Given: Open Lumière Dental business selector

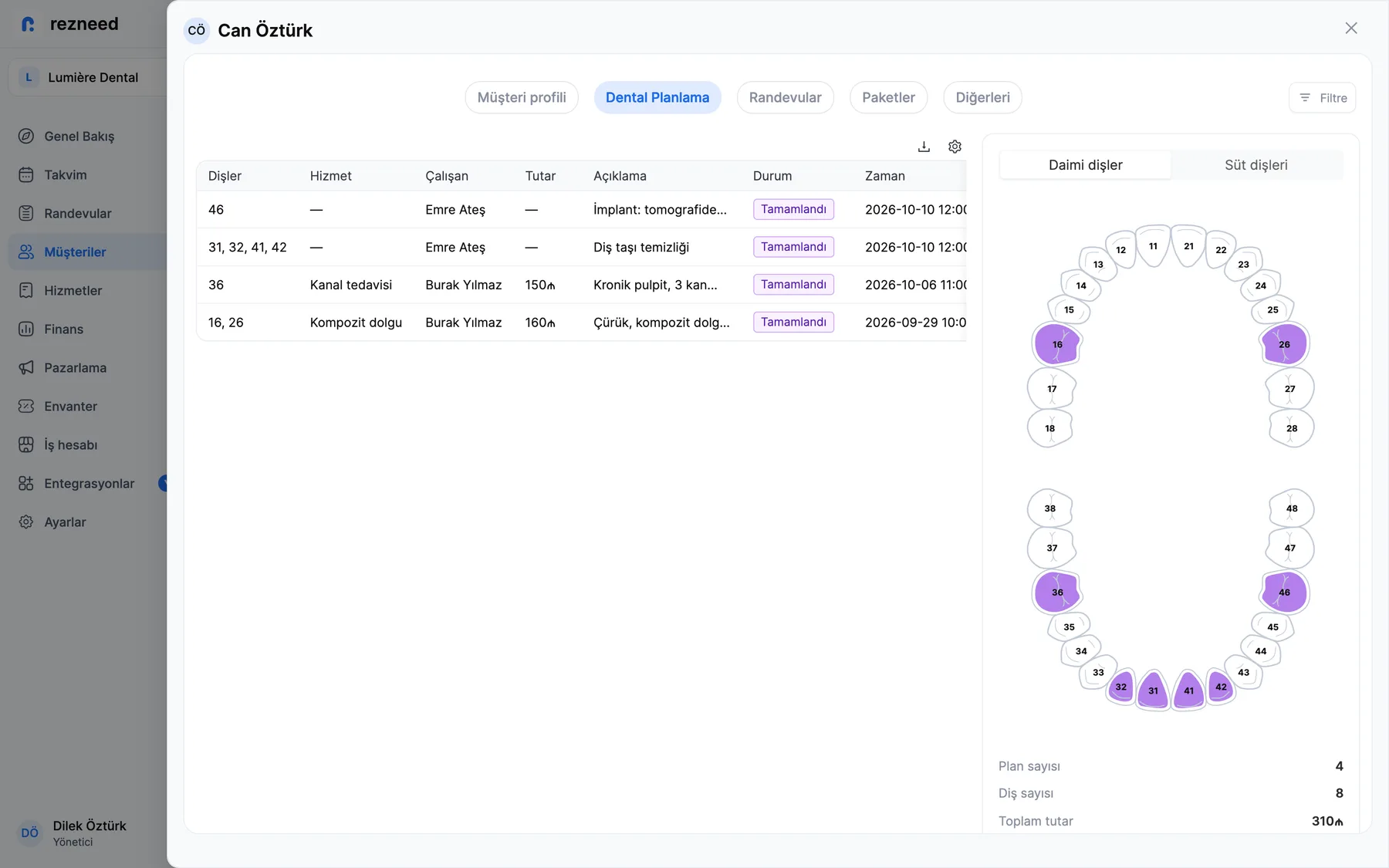Looking at the screenshot, I should click(x=87, y=77).
